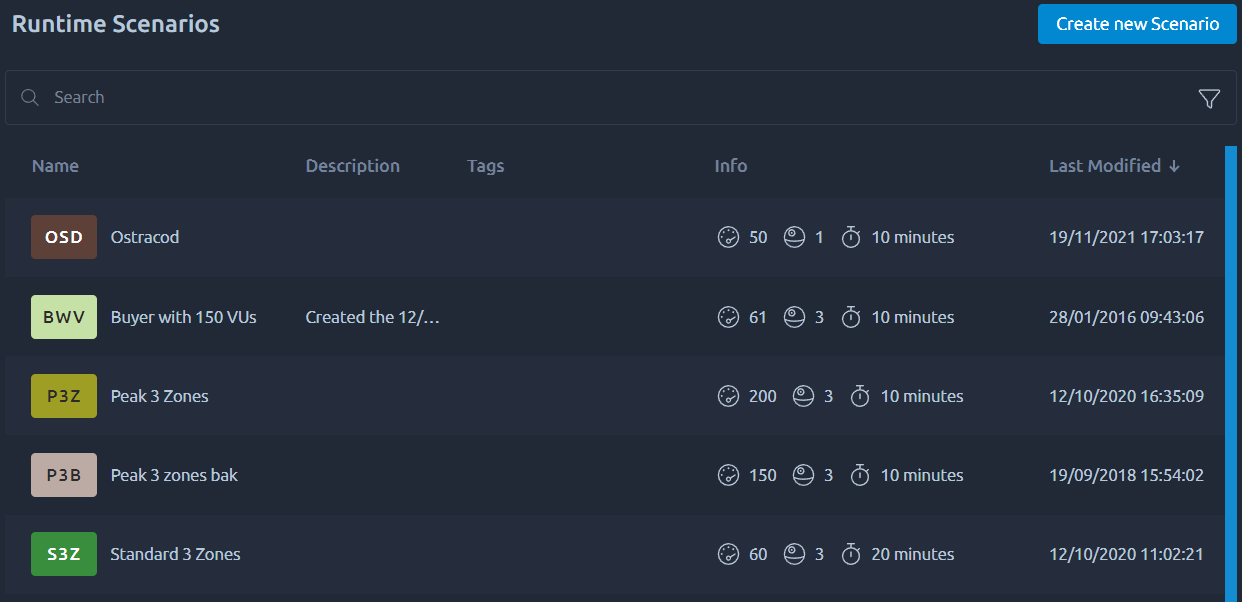Click the Tags column header
The height and width of the screenshot is (602, 1242).
[x=486, y=166]
